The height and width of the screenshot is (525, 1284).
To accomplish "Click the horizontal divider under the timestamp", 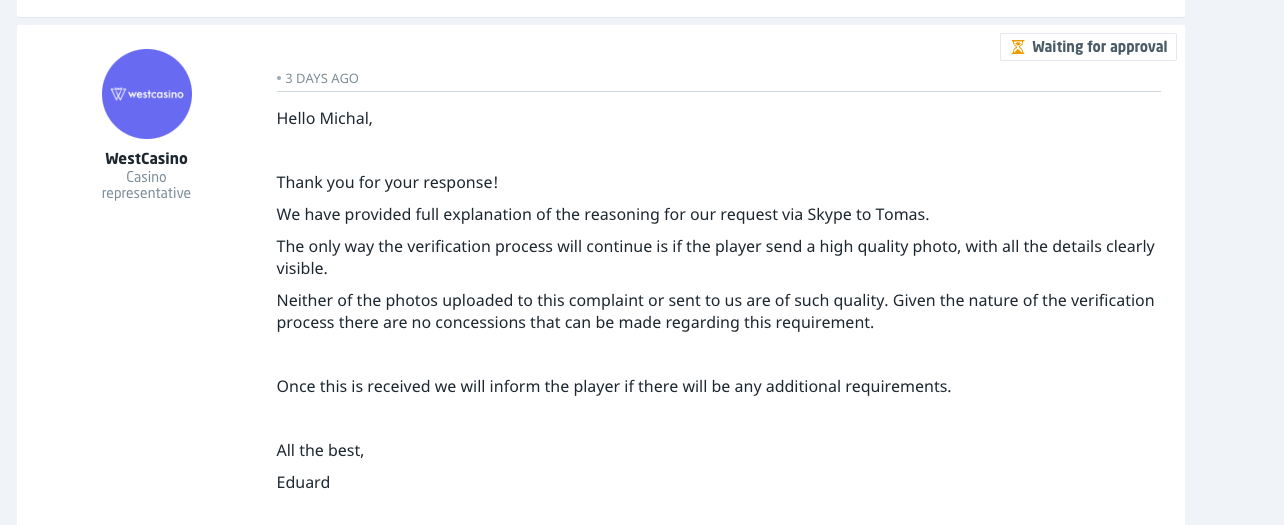I will coord(718,91).
